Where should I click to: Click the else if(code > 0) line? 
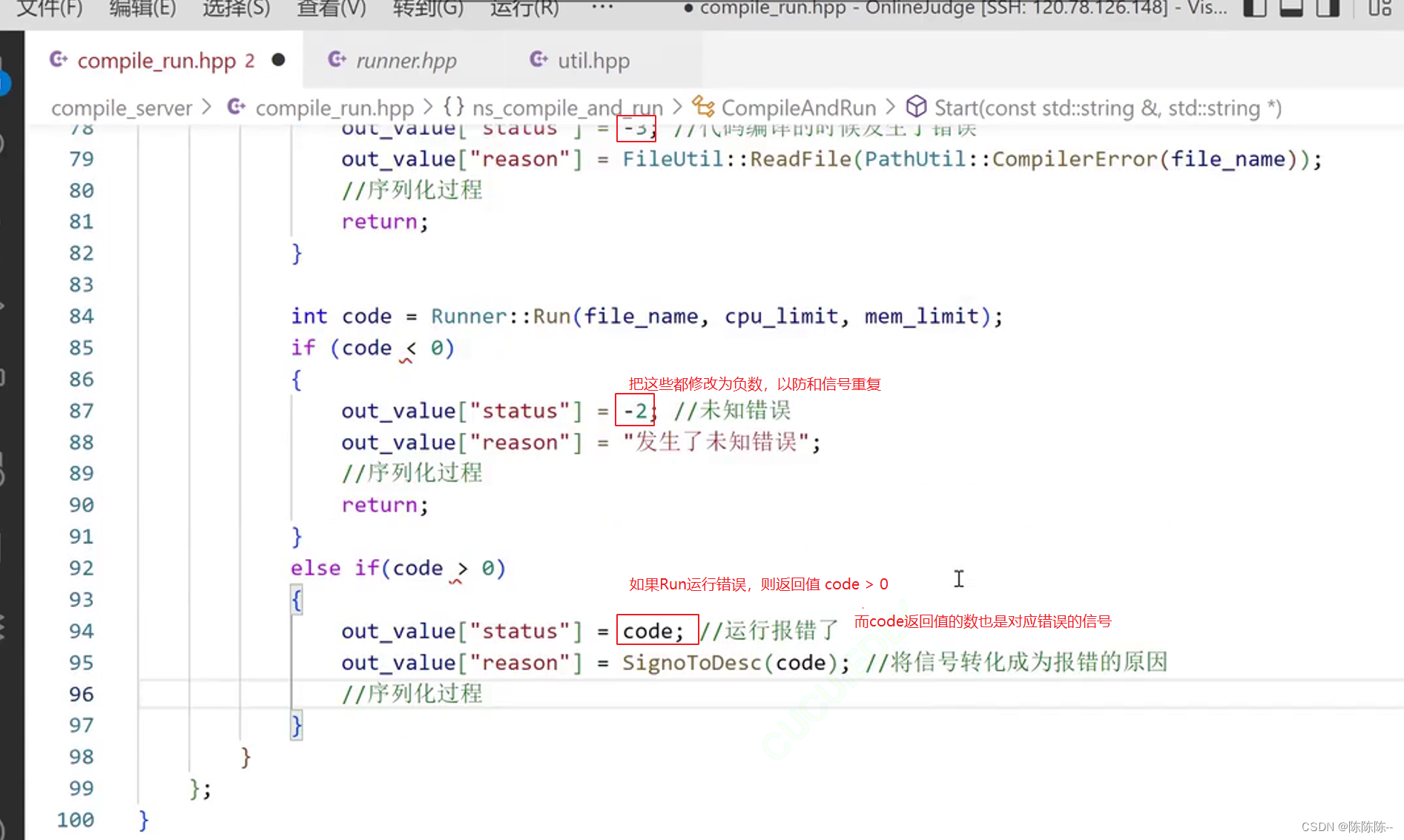[398, 569]
